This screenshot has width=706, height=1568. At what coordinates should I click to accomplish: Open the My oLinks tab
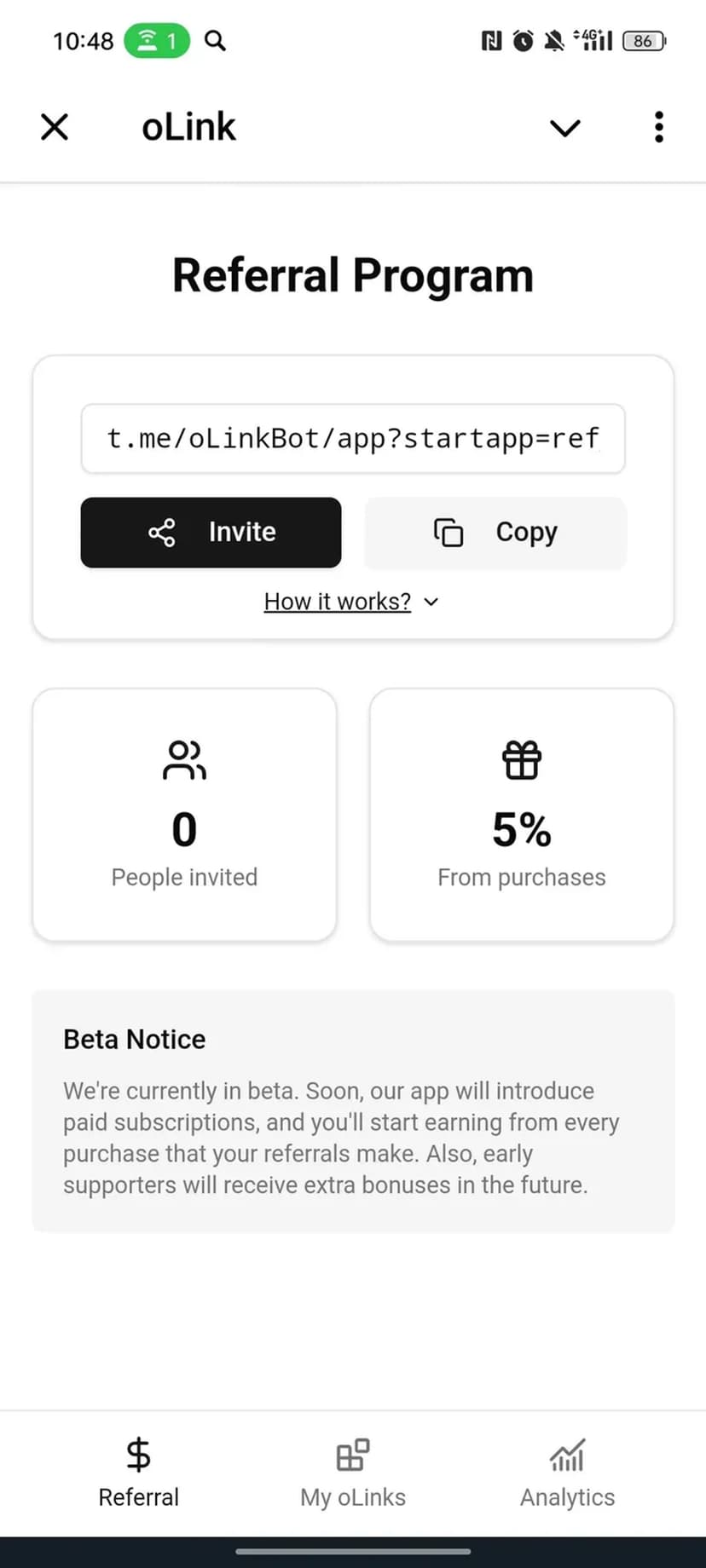click(x=353, y=1473)
